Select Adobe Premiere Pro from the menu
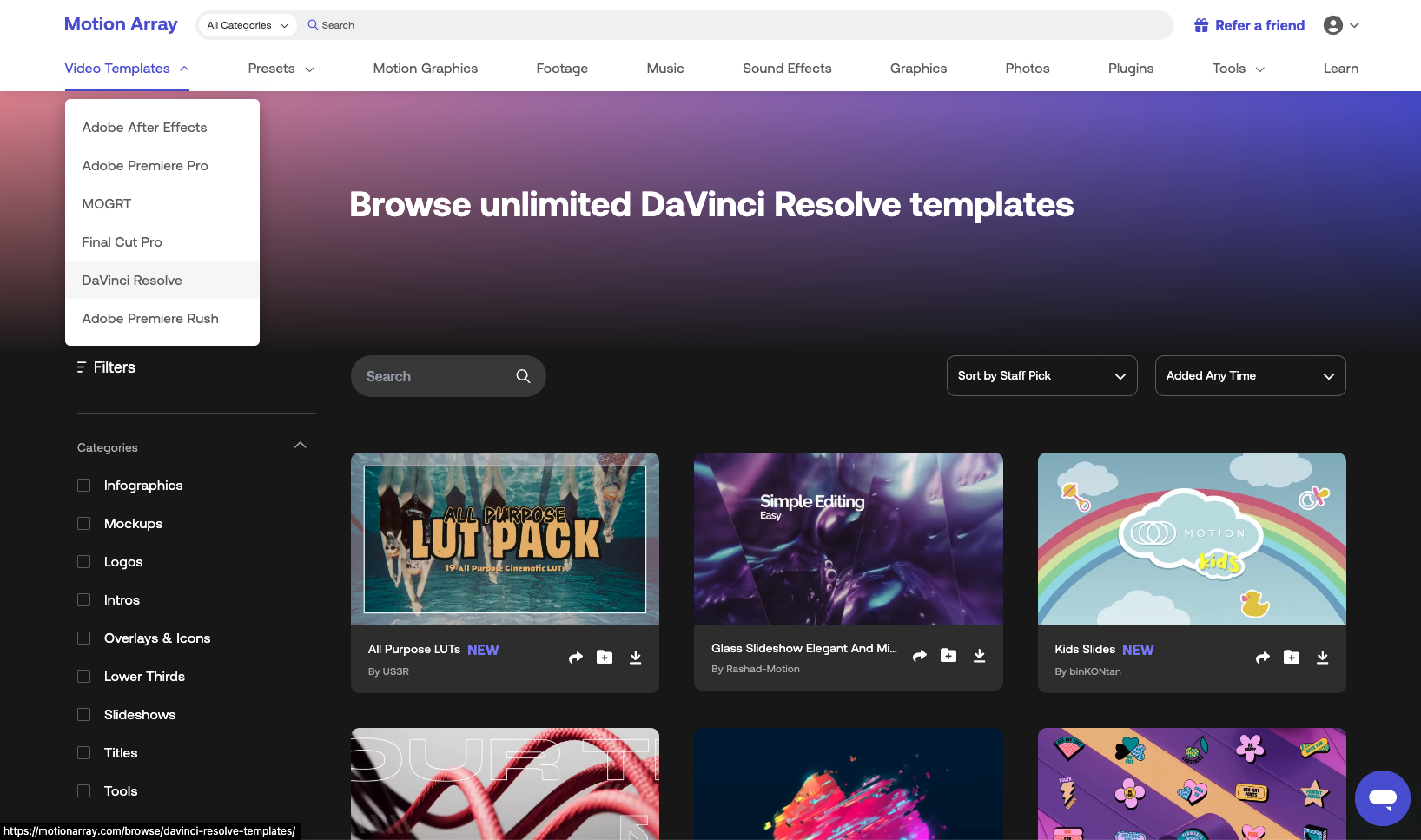1421x840 pixels. pyautogui.click(x=162, y=166)
